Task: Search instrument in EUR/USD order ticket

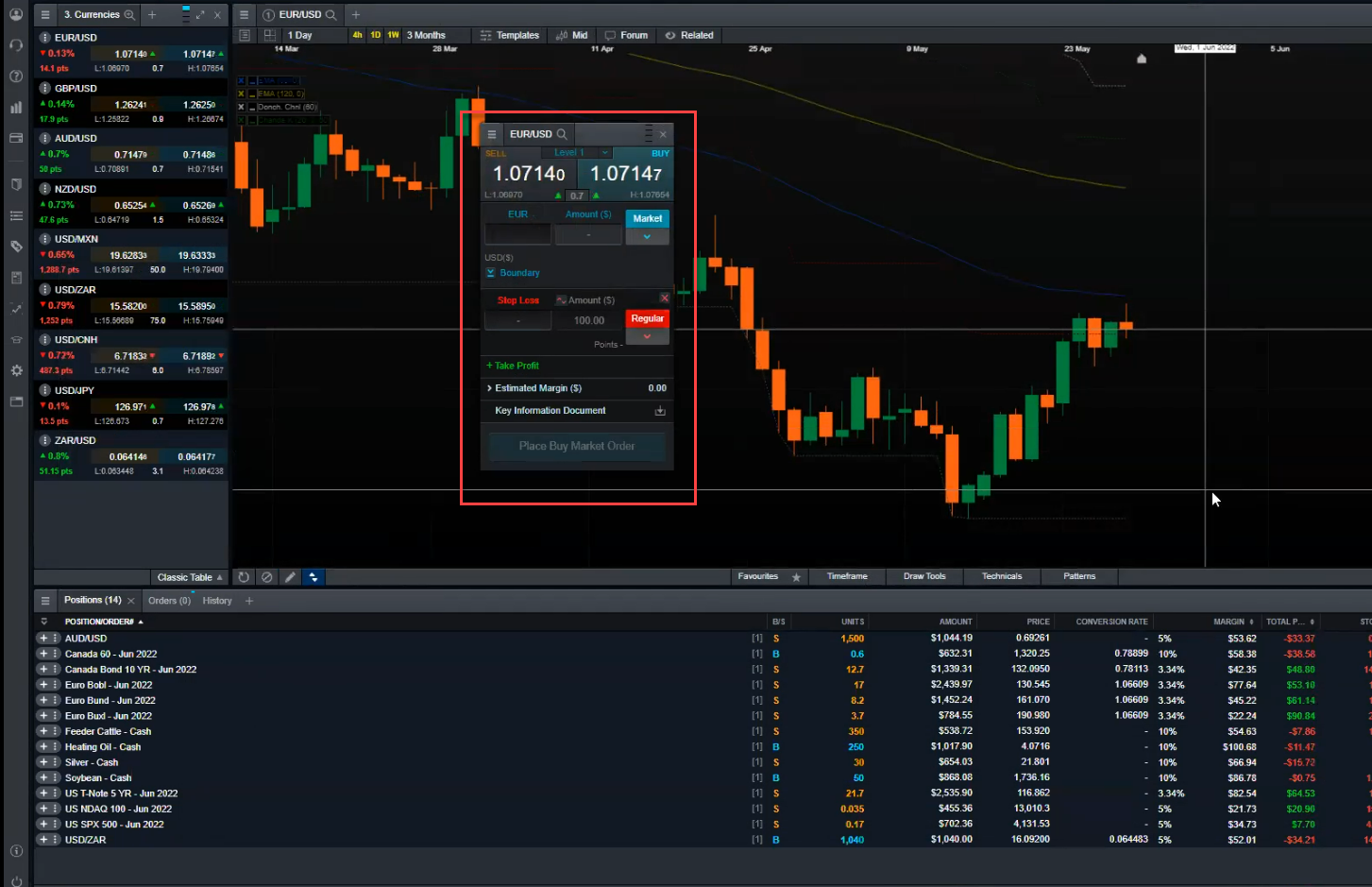Action: (562, 134)
